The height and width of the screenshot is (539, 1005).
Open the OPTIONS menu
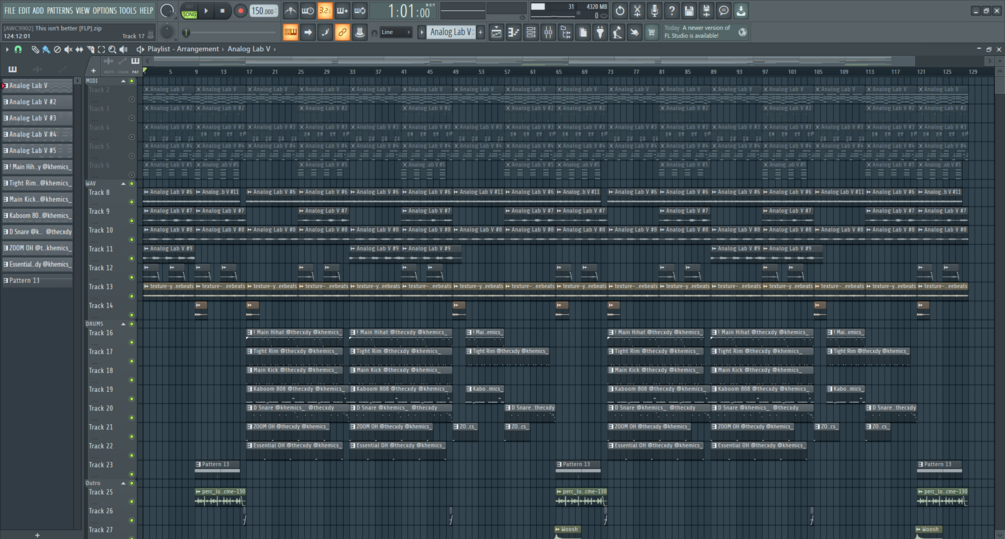(x=104, y=10)
